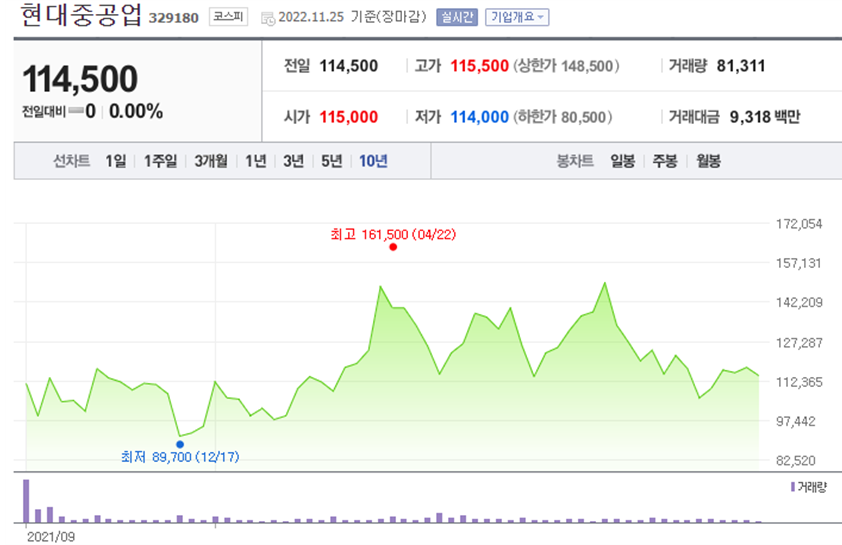Click the 127,287 axis label

[x=799, y=343]
